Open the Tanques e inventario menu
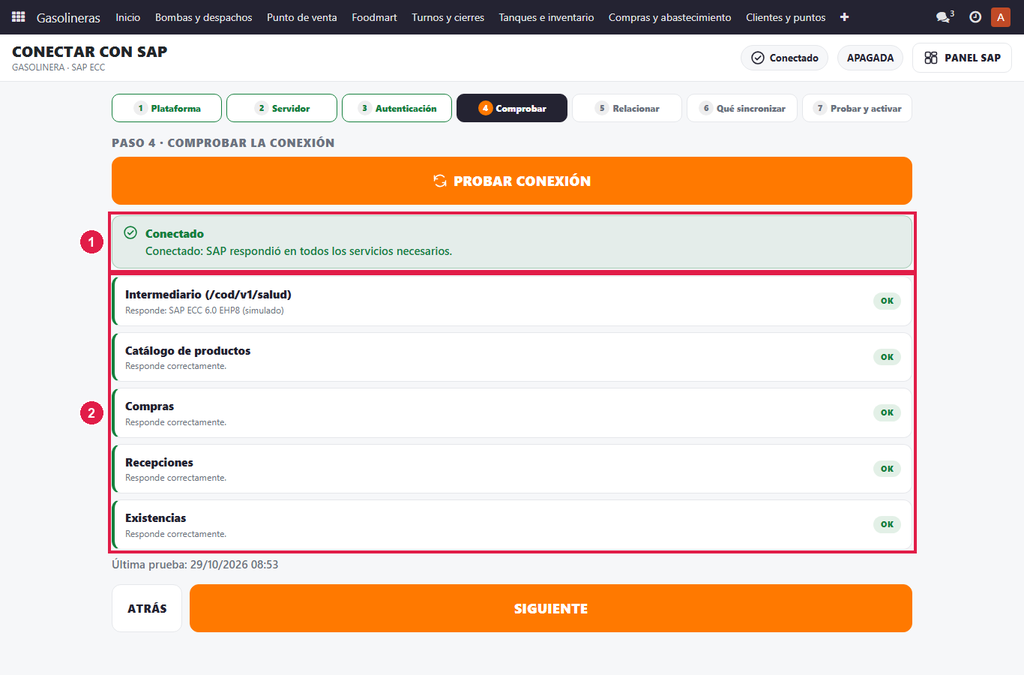The width and height of the screenshot is (1024, 675). pos(547,17)
